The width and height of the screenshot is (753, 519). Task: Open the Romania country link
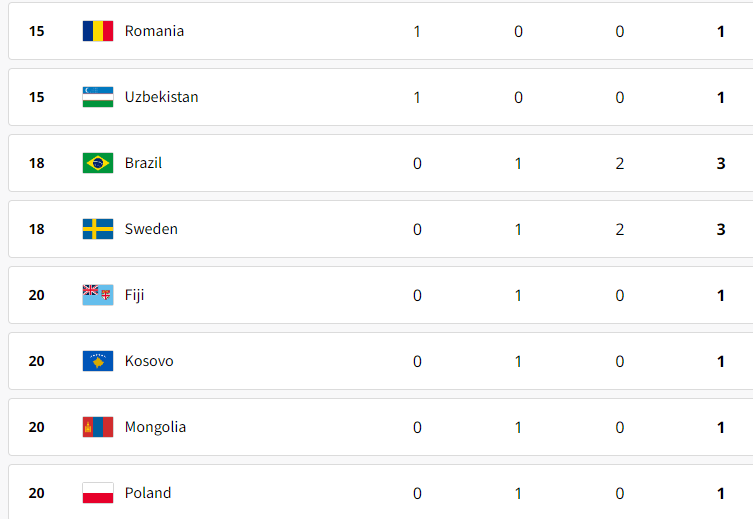pyautogui.click(x=154, y=31)
